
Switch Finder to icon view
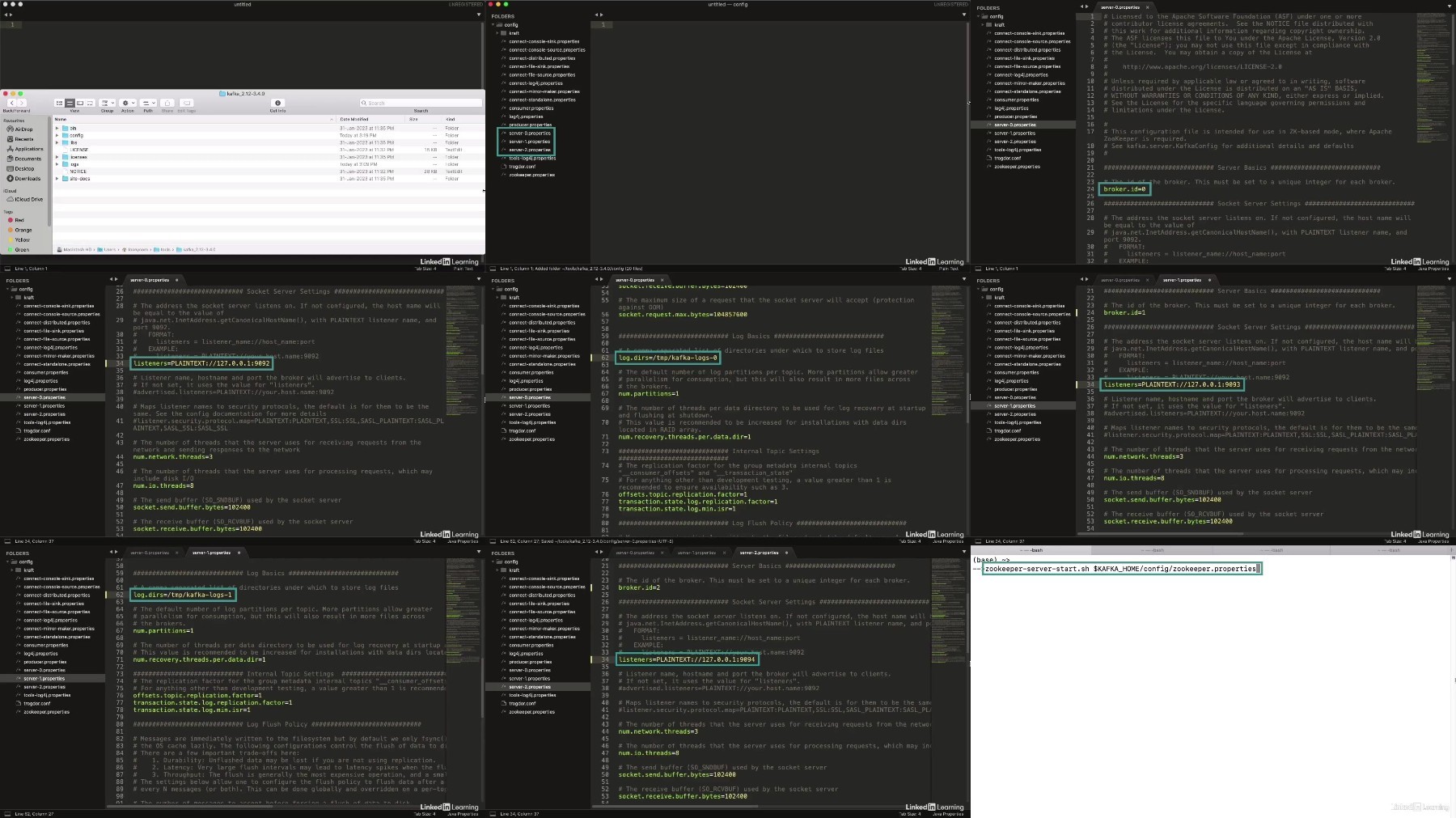point(59,103)
